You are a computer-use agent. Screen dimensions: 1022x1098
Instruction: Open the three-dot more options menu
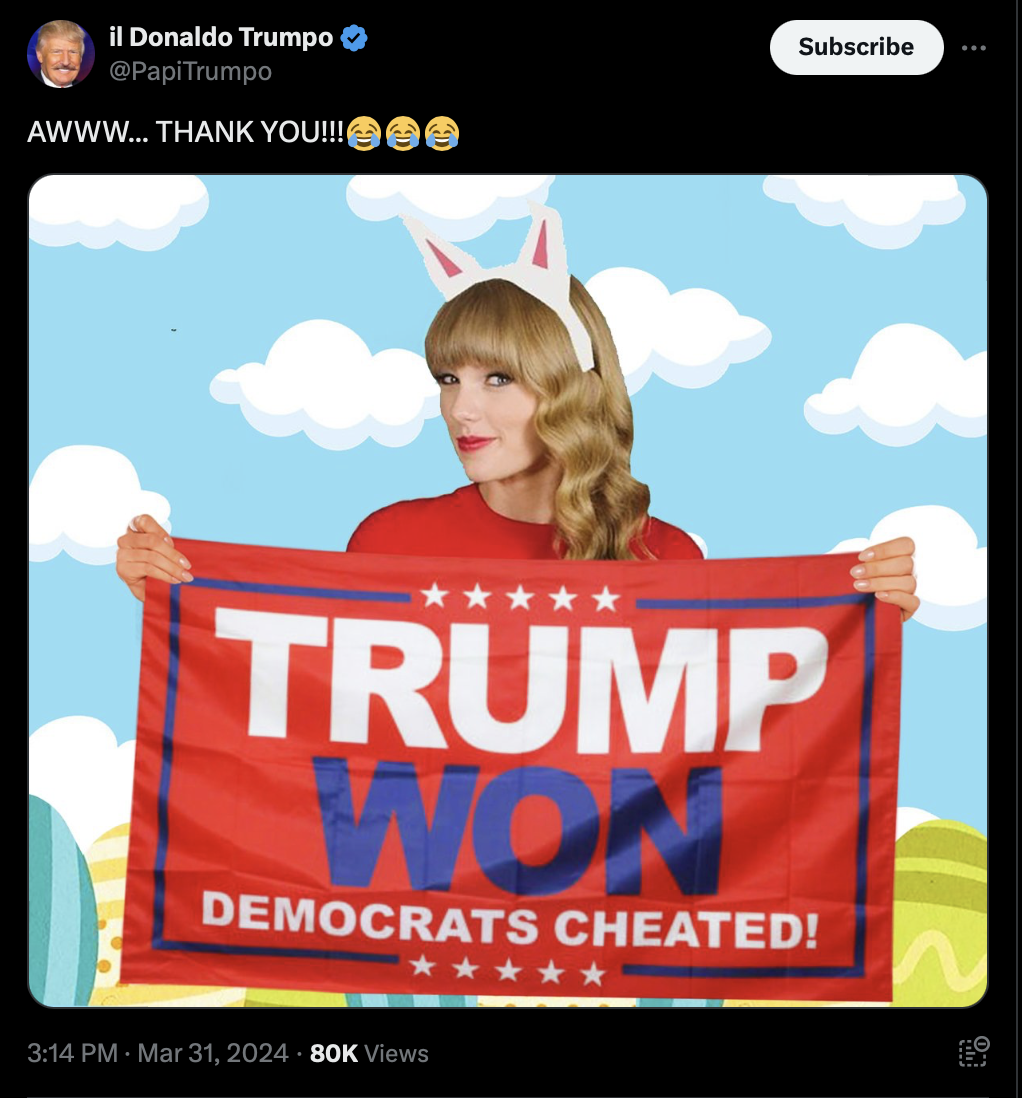pos(974,48)
